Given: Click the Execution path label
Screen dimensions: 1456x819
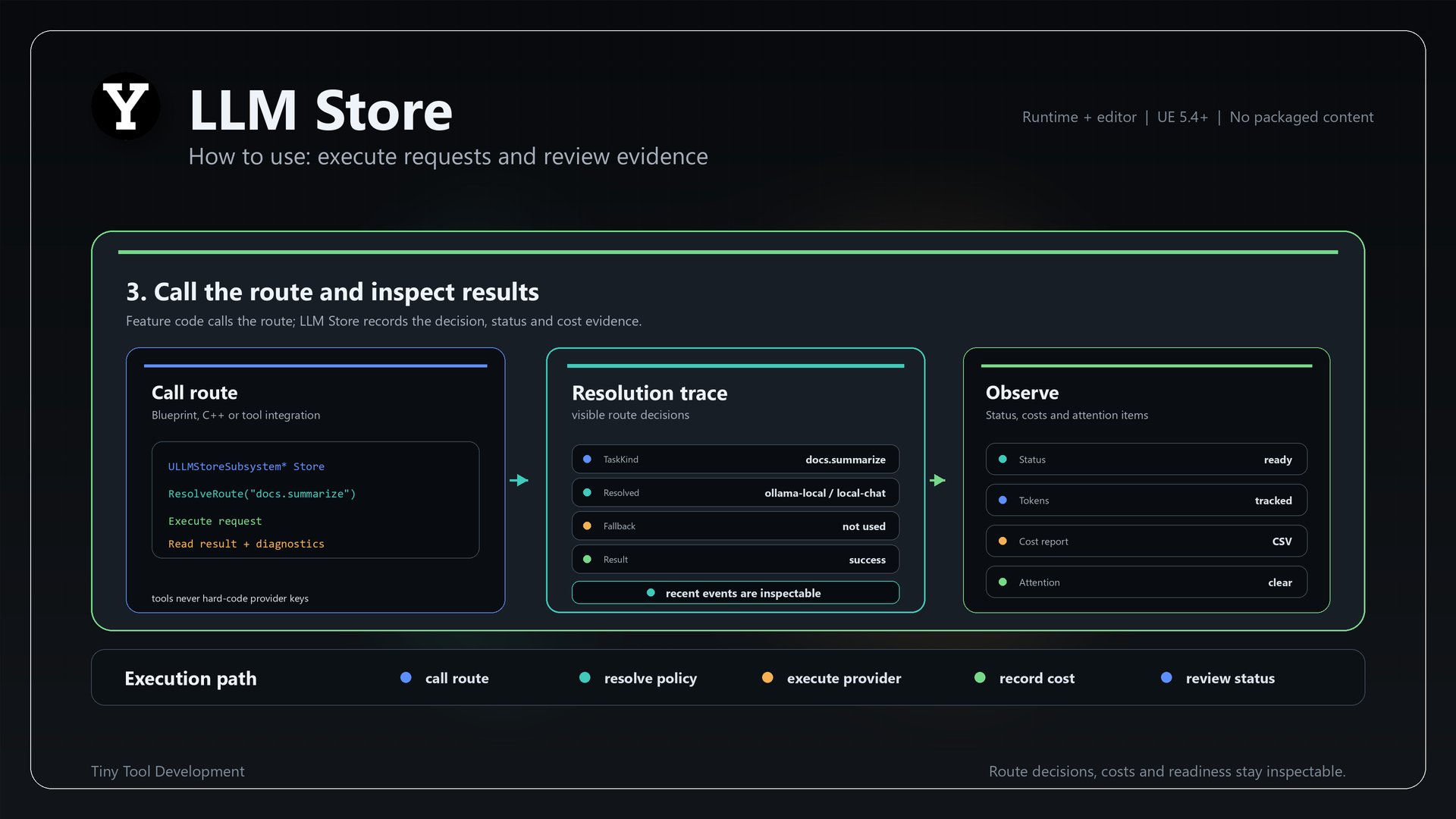Looking at the screenshot, I should tap(190, 679).
